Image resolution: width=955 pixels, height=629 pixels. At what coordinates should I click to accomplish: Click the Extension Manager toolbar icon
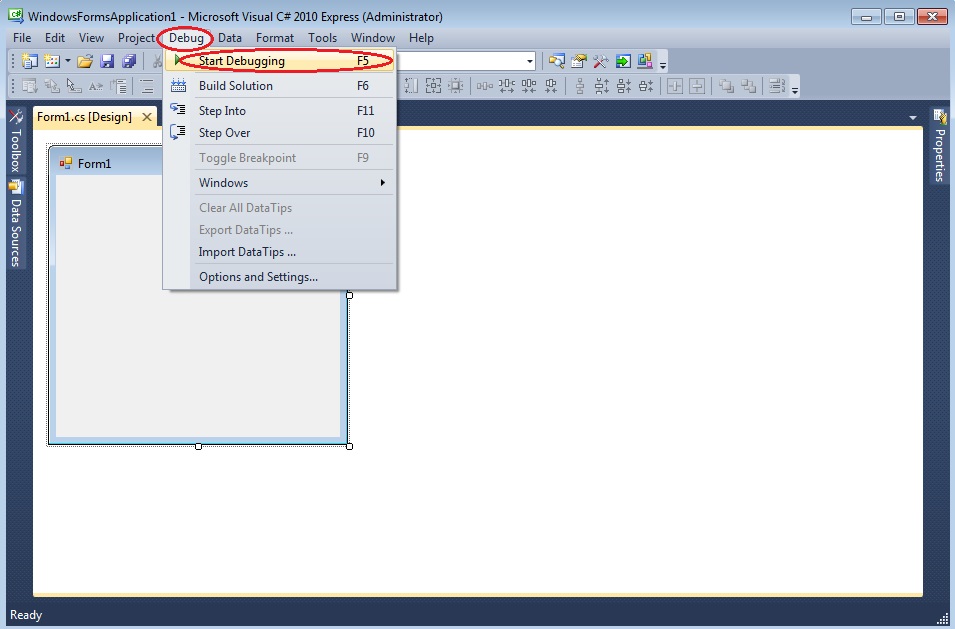pyautogui.click(x=644, y=61)
